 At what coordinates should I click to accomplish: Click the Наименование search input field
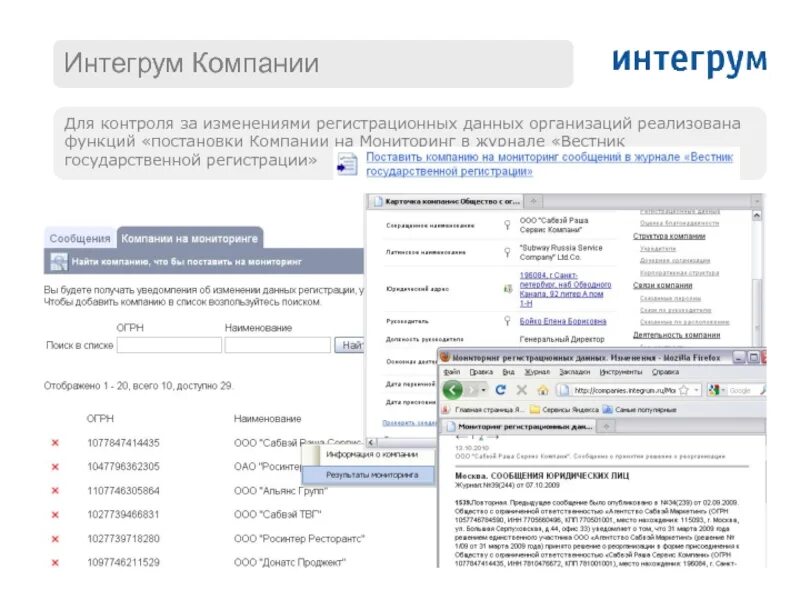coord(278,345)
